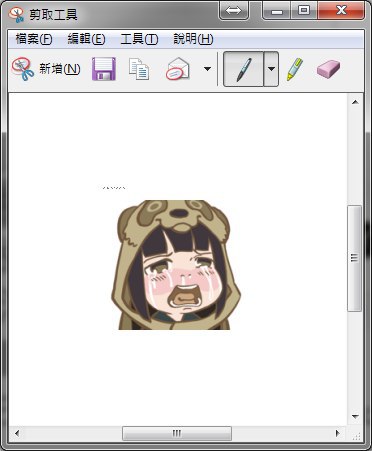The width and height of the screenshot is (372, 451).
Task: Click the Snipping Tool icon in the title bar
Action: click(16, 14)
